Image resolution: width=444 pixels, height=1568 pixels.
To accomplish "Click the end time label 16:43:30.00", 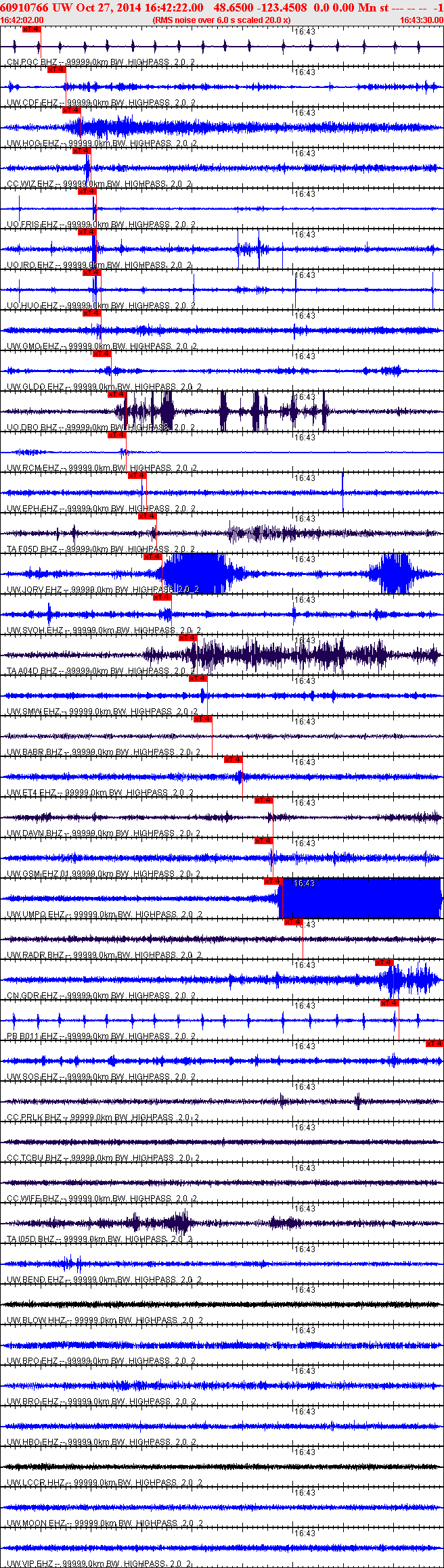I will 422,20.
